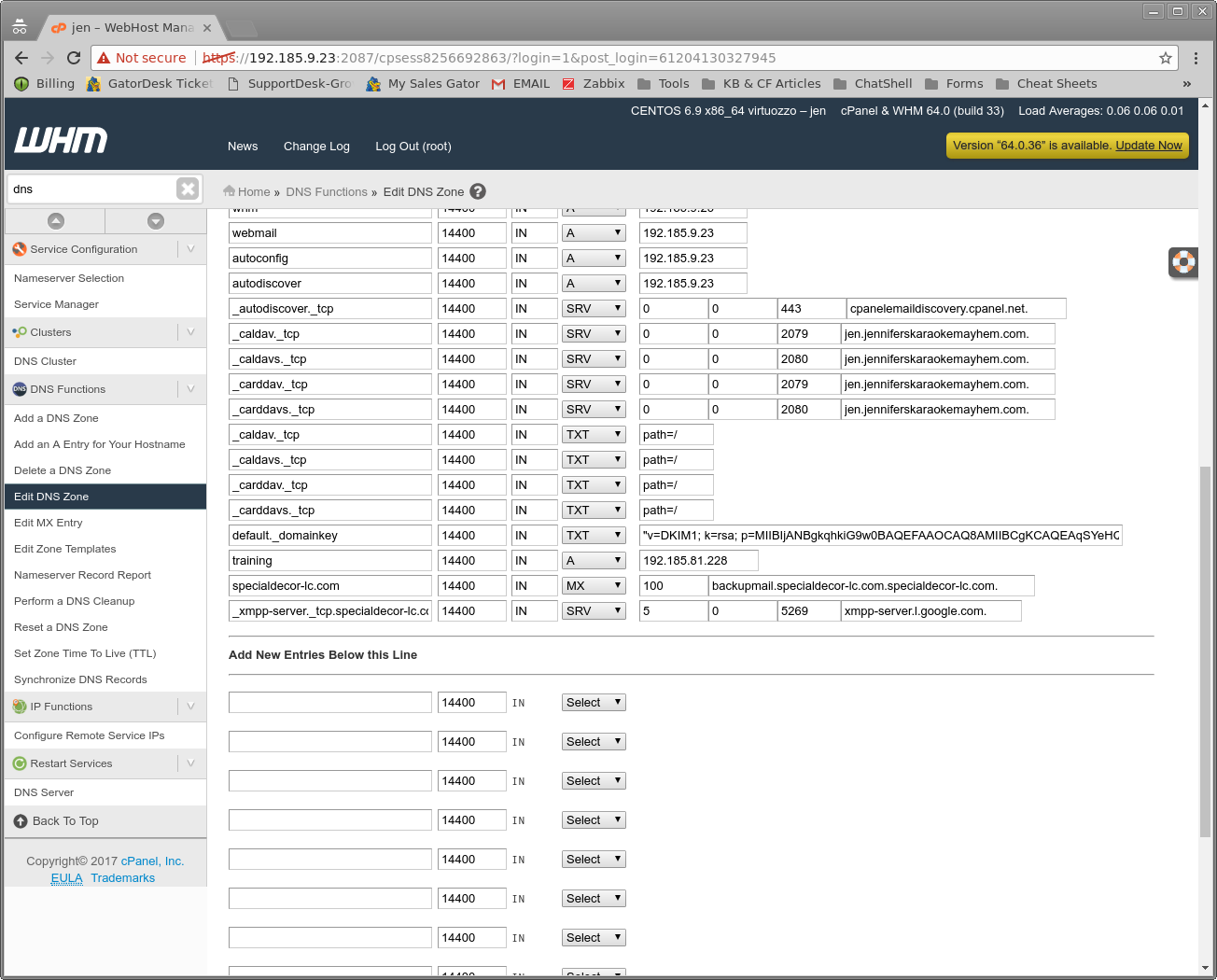Clear the dns search box
The width and height of the screenshot is (1217, 980).
188,189
